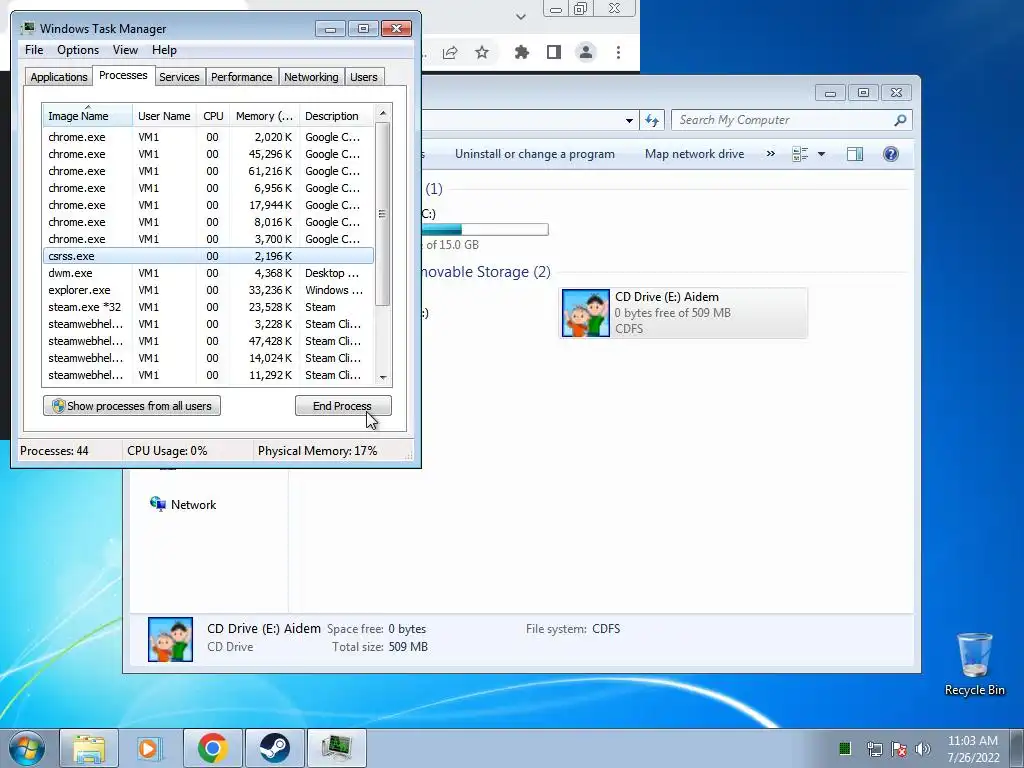The width and height of the screenshot is (1024, 768).
Task: Sort processes by Image Name column
Action: [88, 116]
